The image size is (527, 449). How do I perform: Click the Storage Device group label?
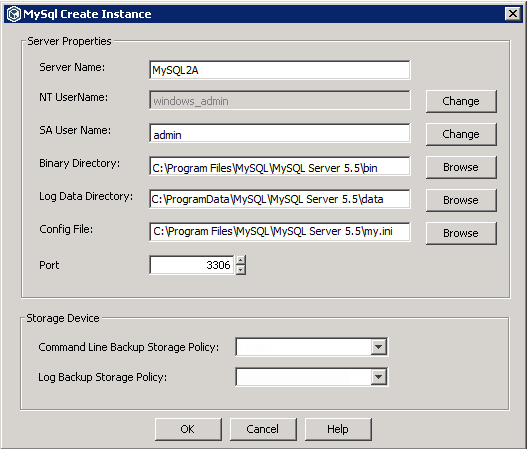63,318
